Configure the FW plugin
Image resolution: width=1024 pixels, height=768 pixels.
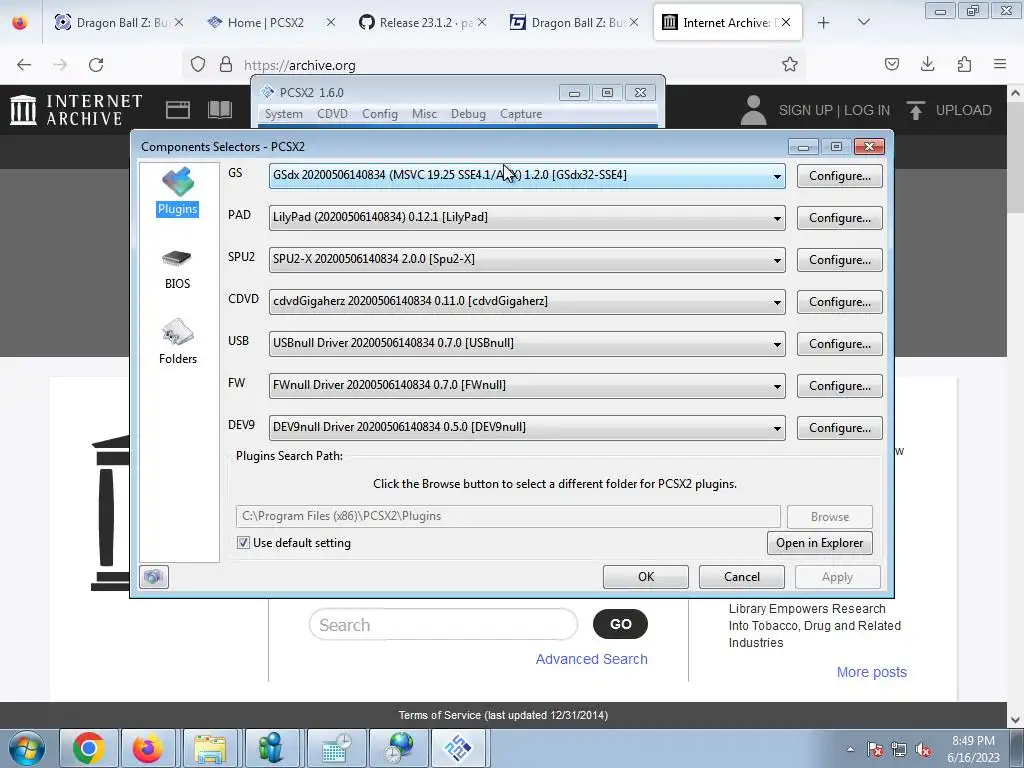click(x=840, y=386)
